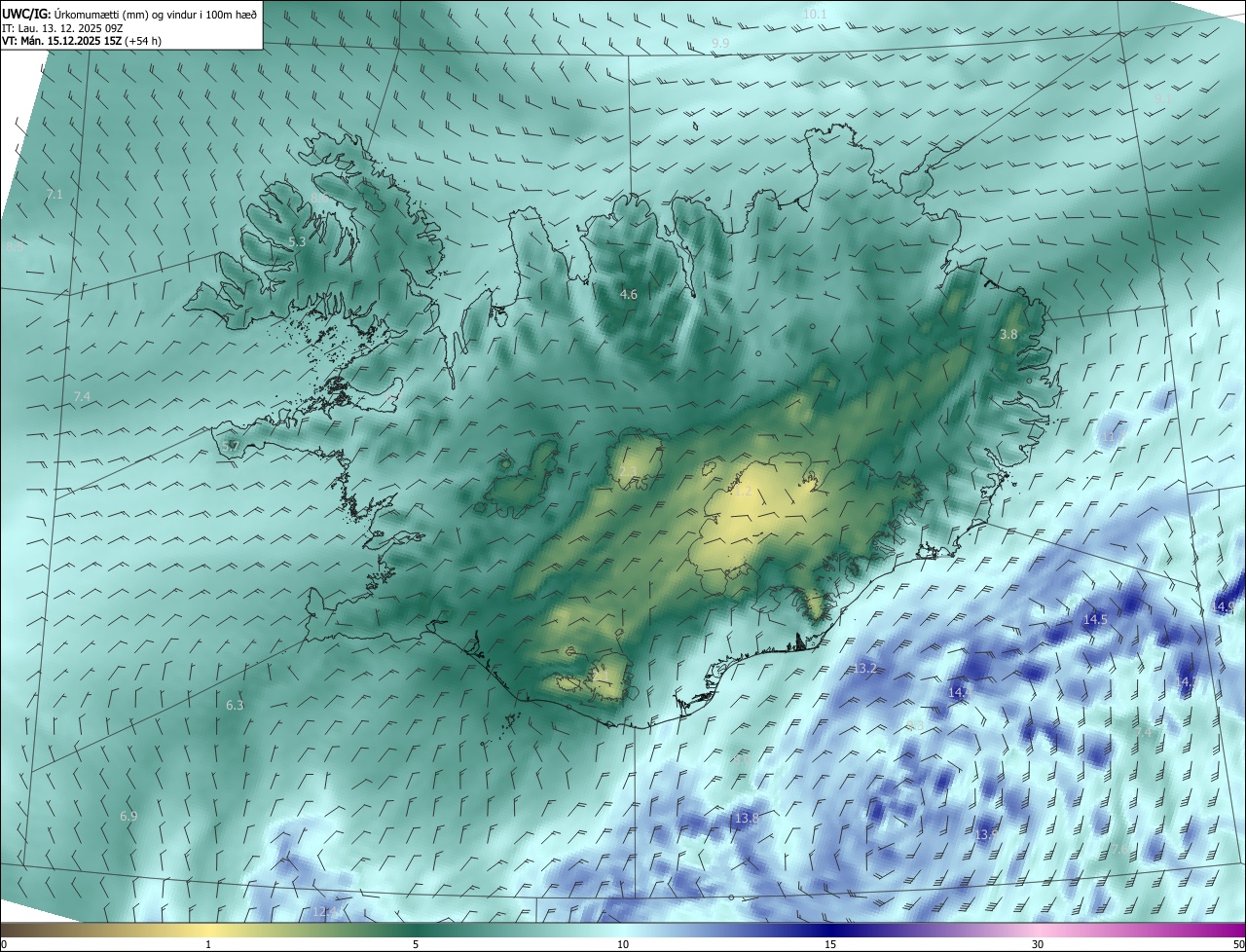Click the 10.1 value on the map

point(815,14)
